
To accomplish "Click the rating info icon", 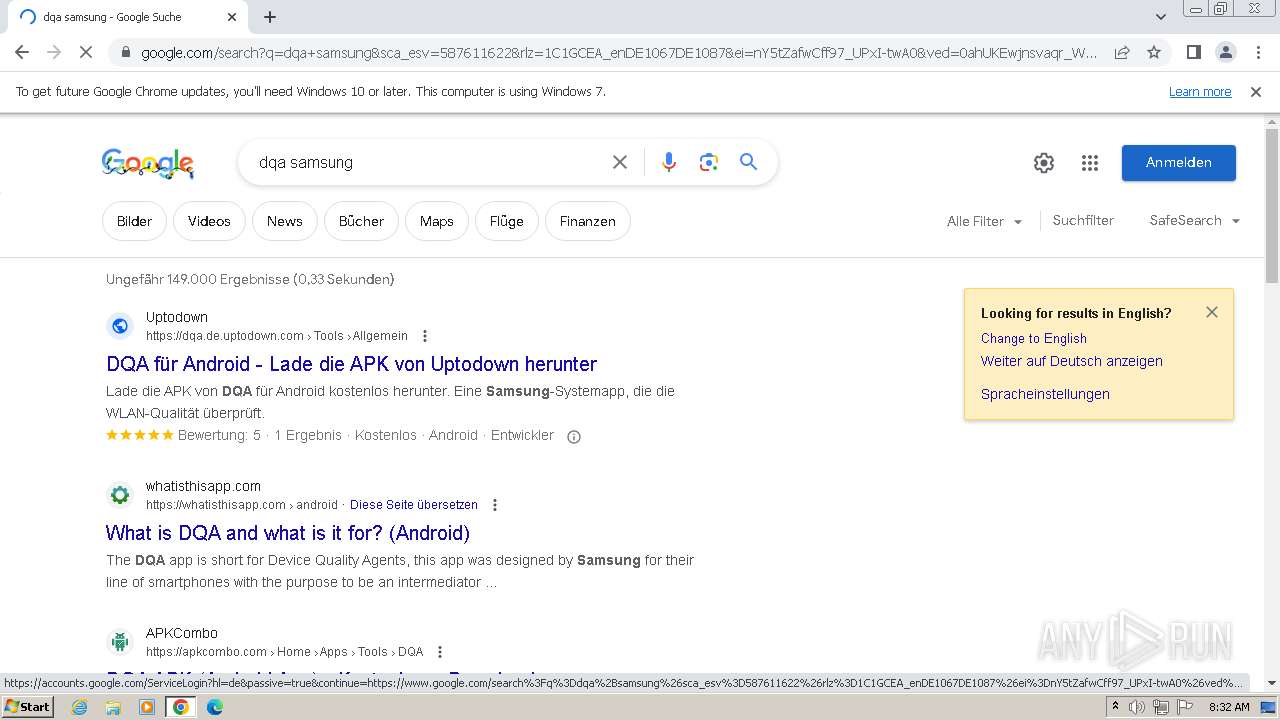I will pos(574,436).
